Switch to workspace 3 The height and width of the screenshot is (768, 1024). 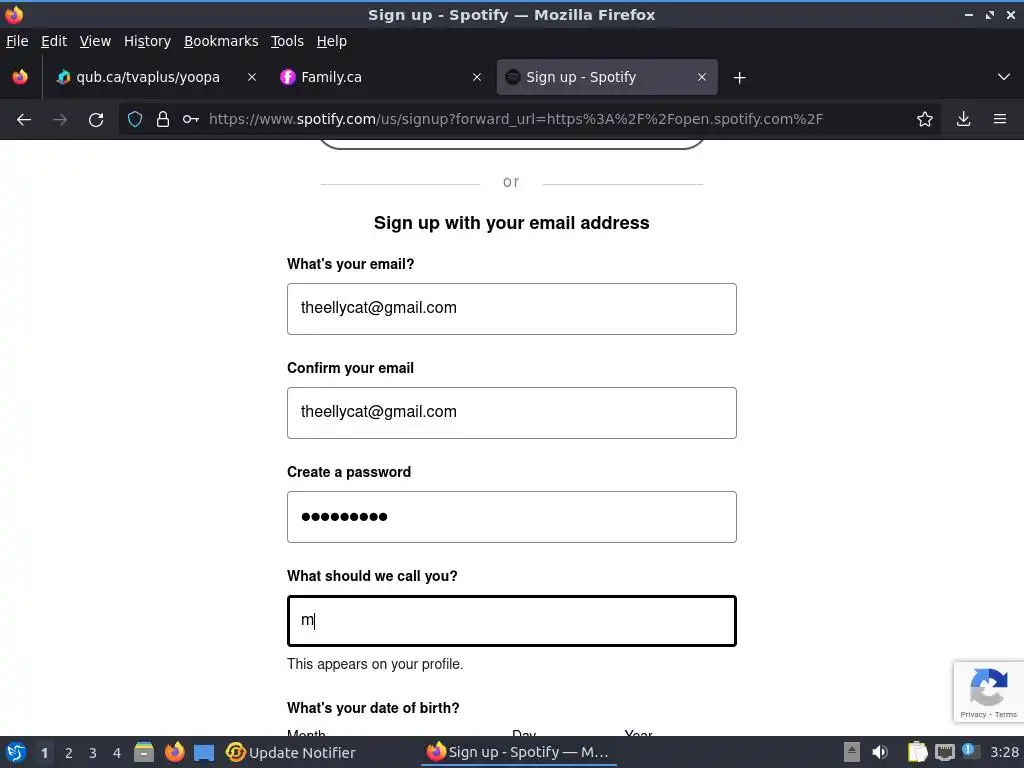(x=93, y=753)
